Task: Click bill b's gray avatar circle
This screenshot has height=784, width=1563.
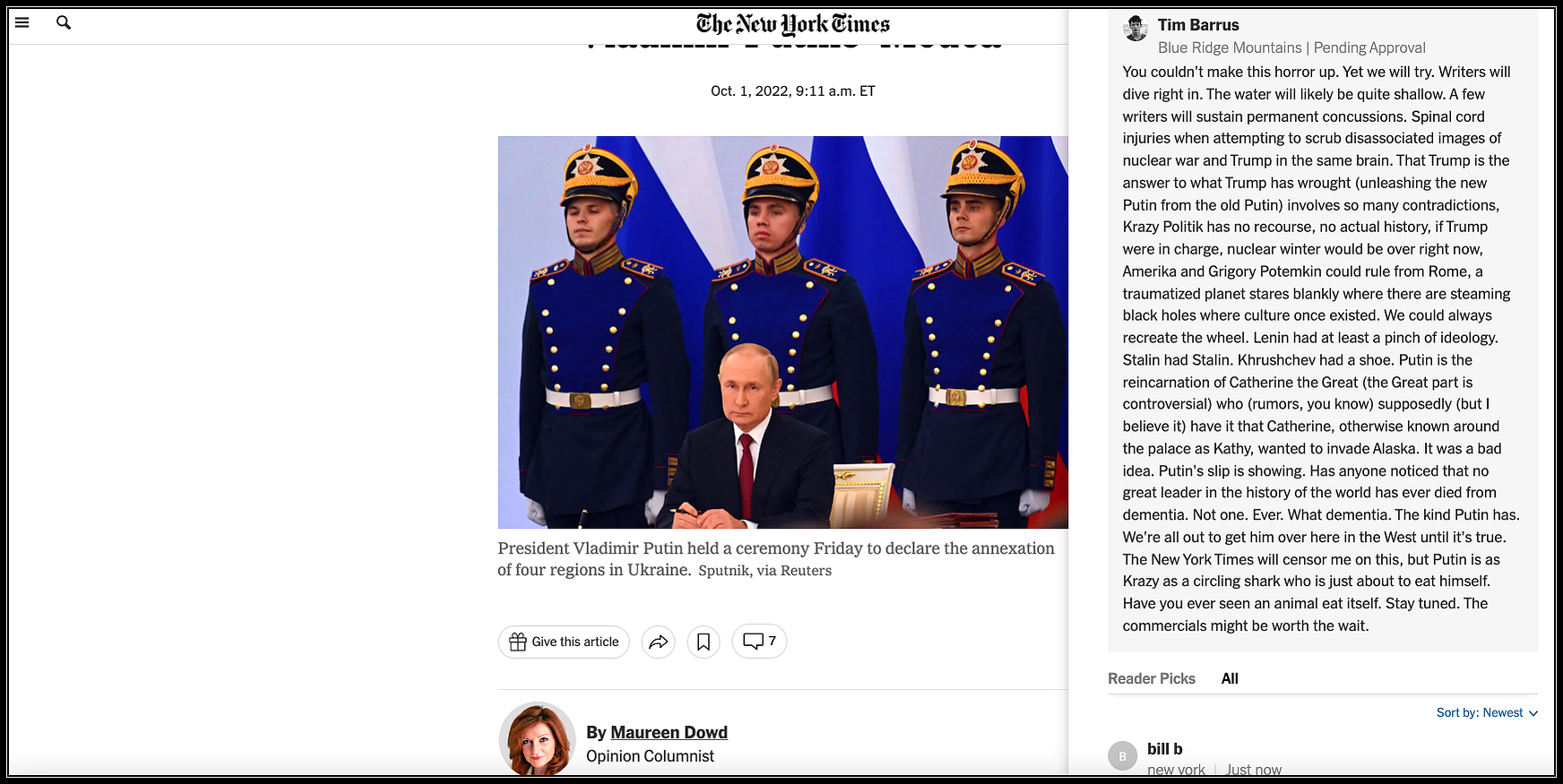Action: click(1122, 756)
